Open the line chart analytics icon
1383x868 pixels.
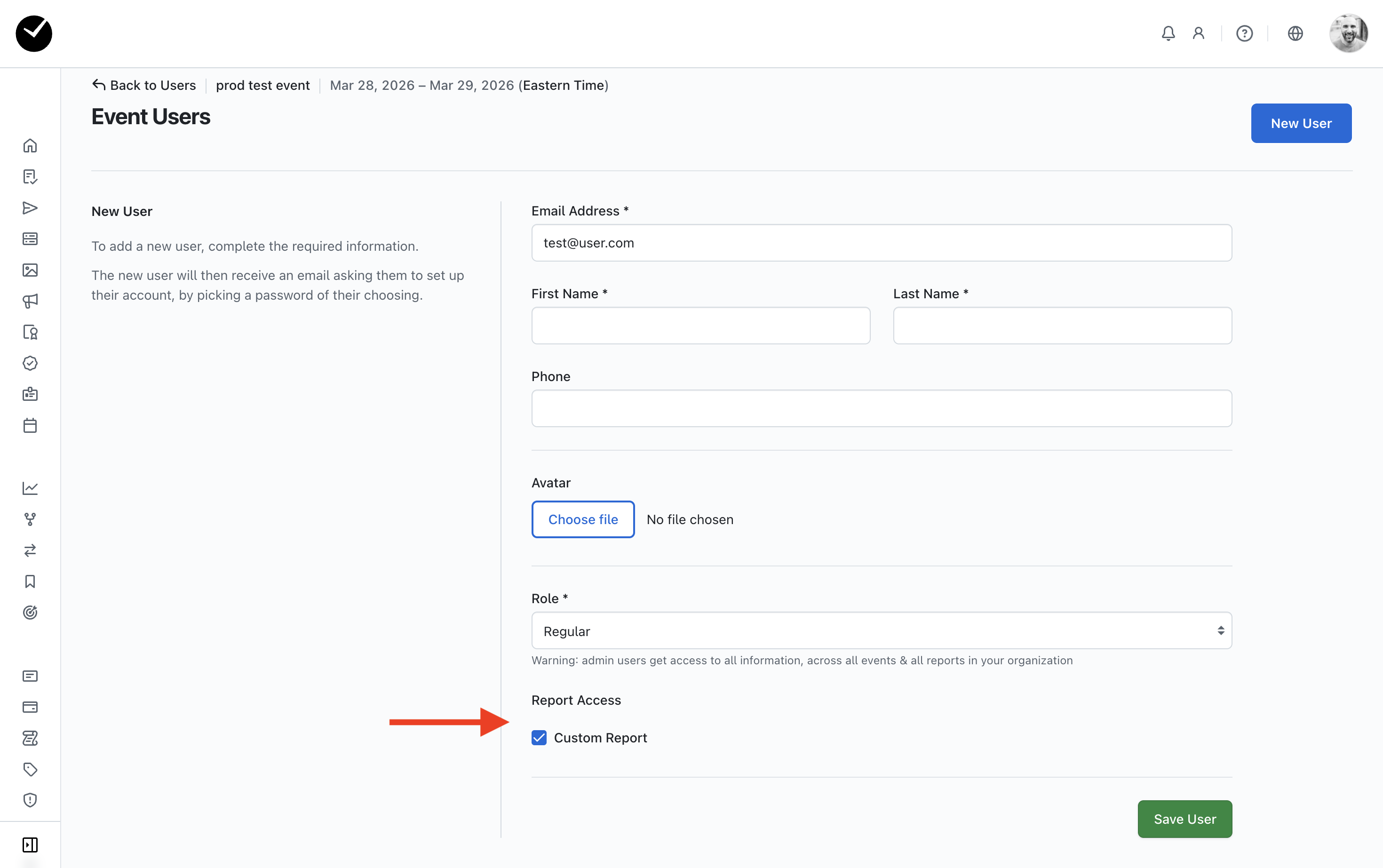30,488
